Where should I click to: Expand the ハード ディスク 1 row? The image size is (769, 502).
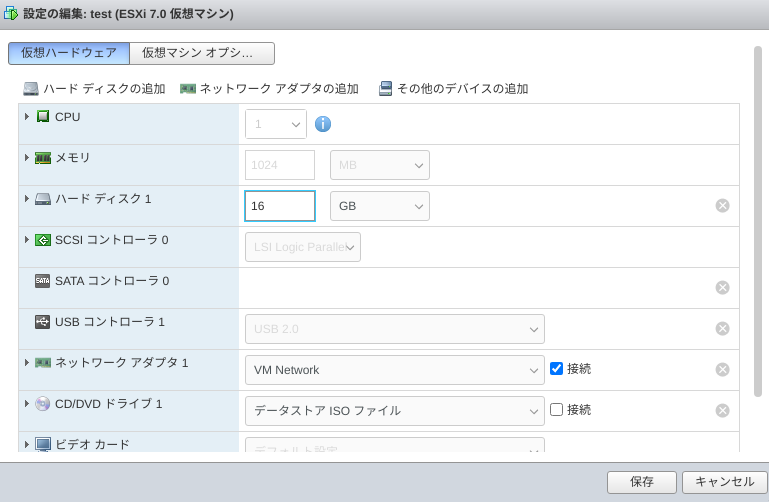coord(27,199)
